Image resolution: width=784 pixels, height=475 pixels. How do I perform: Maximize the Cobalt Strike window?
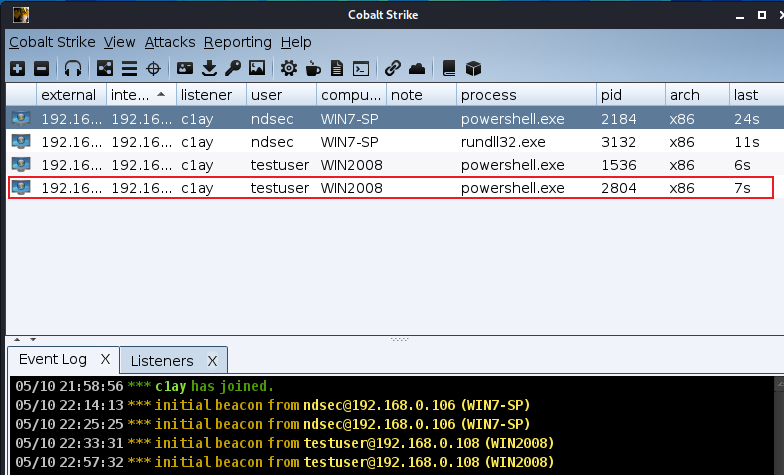click(762, 15)
